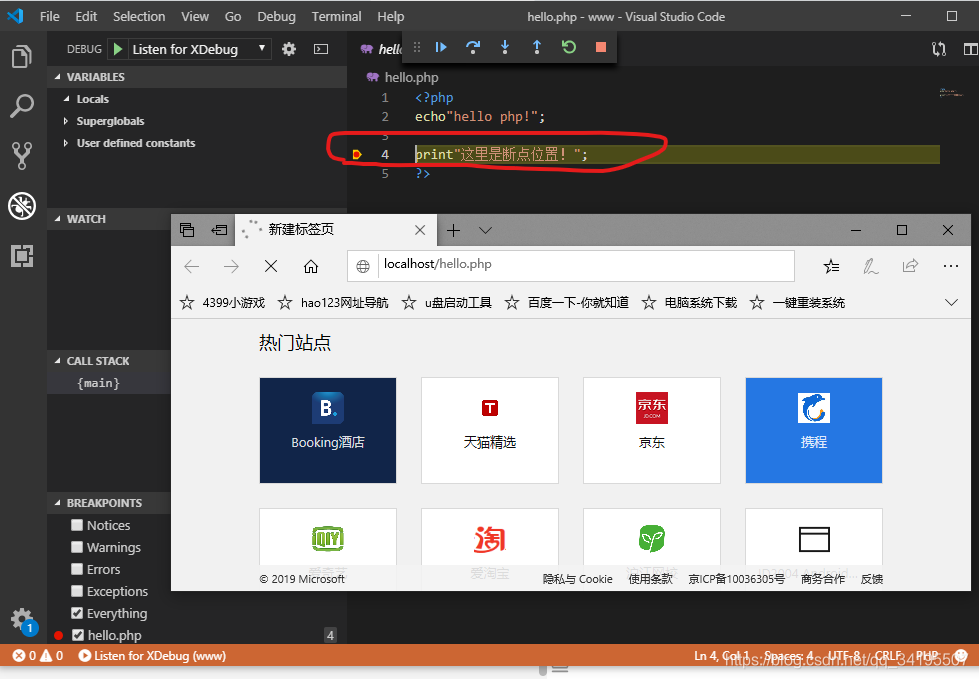Click the 隐私与Cookie footer link
The height and width of the screenshot is (679, 979).
[577, 578]
